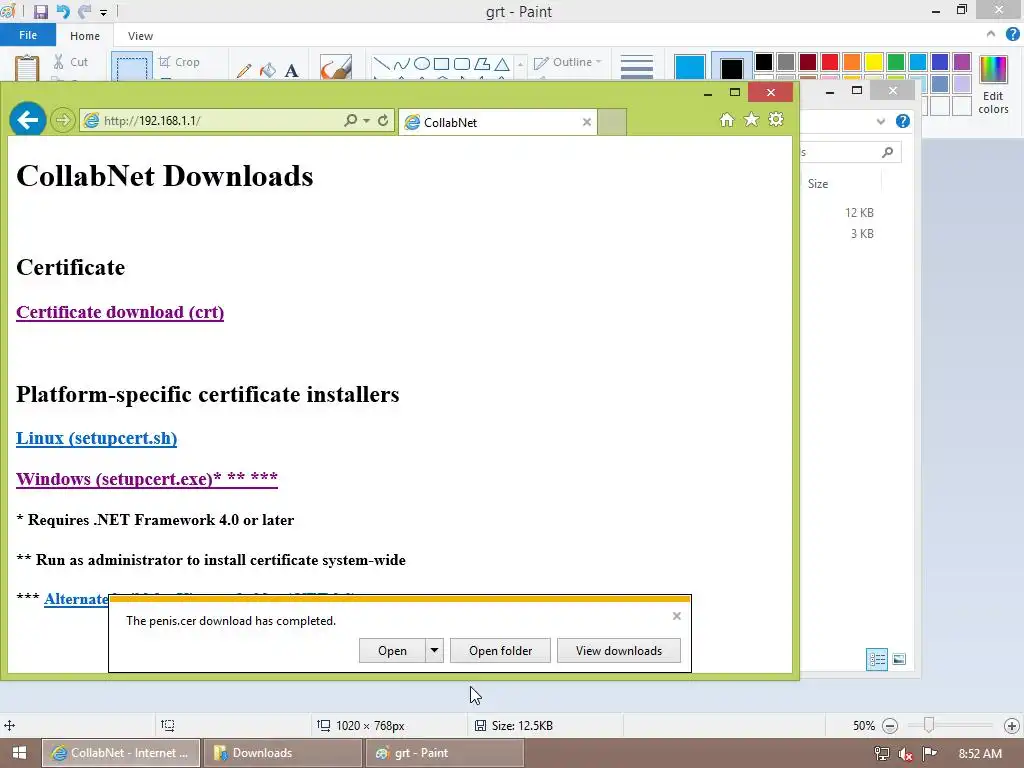Choose the purple color in Paint's palette
The image size is (1024, 768).
pos(962,62)
